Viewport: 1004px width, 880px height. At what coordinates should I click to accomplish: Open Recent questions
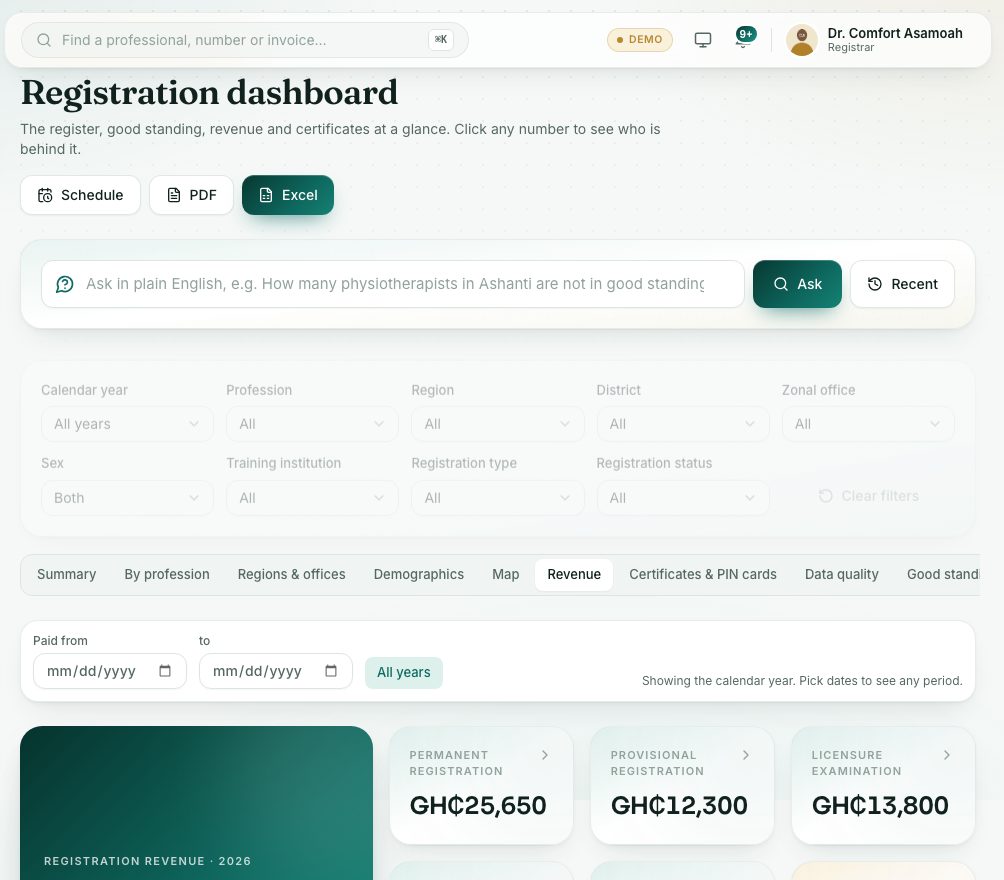pos(902,284)
